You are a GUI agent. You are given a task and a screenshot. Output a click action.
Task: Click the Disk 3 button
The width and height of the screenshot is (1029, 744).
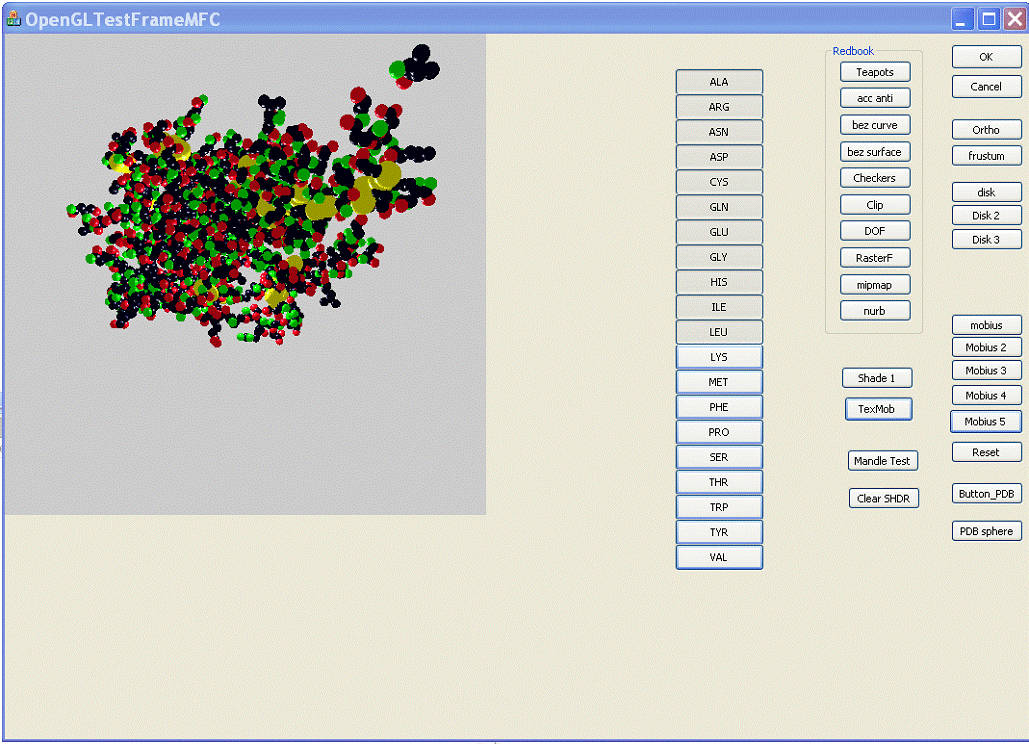coord(986,239)
